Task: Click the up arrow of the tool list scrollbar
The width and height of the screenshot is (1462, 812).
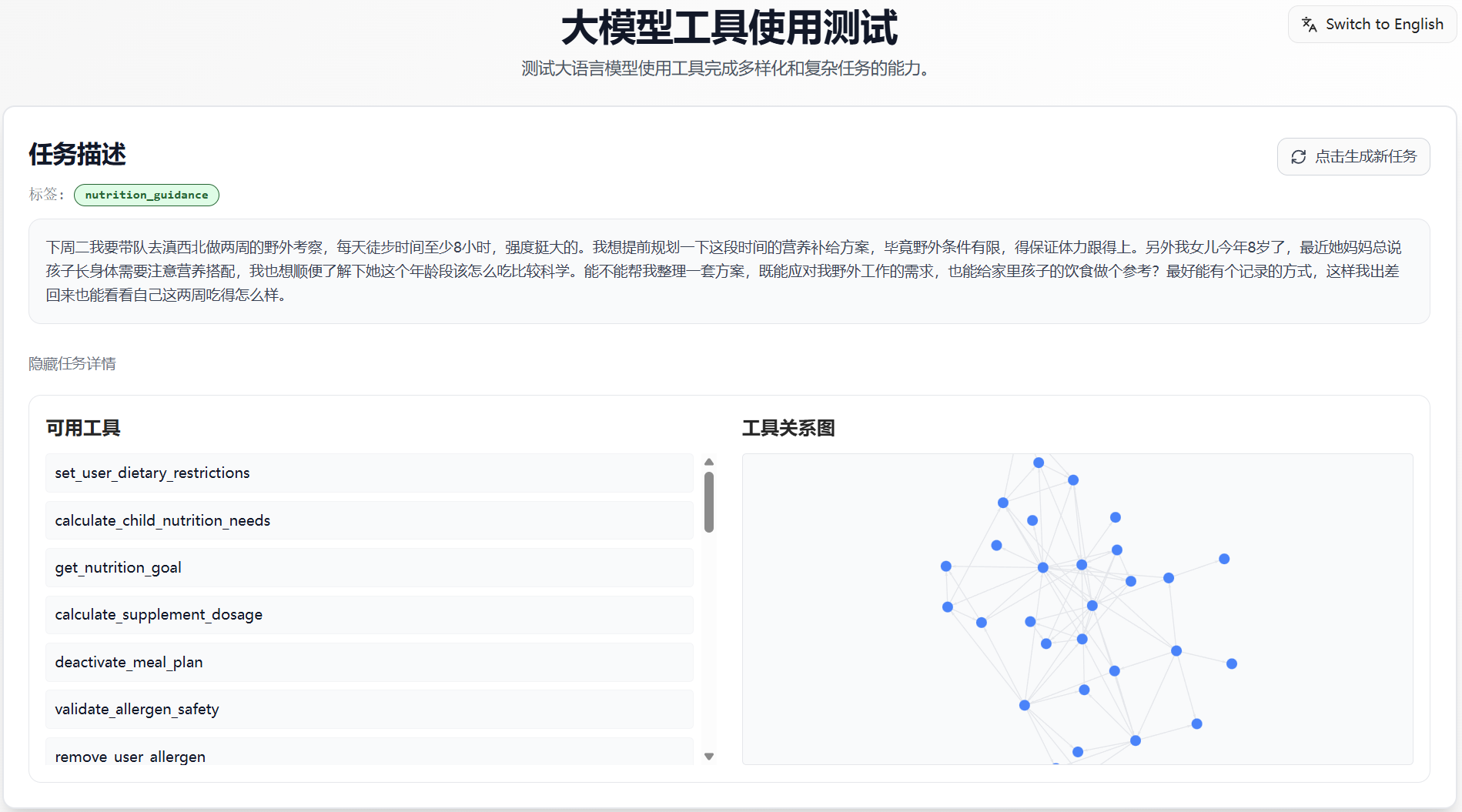Action: [x=708, y=462]
